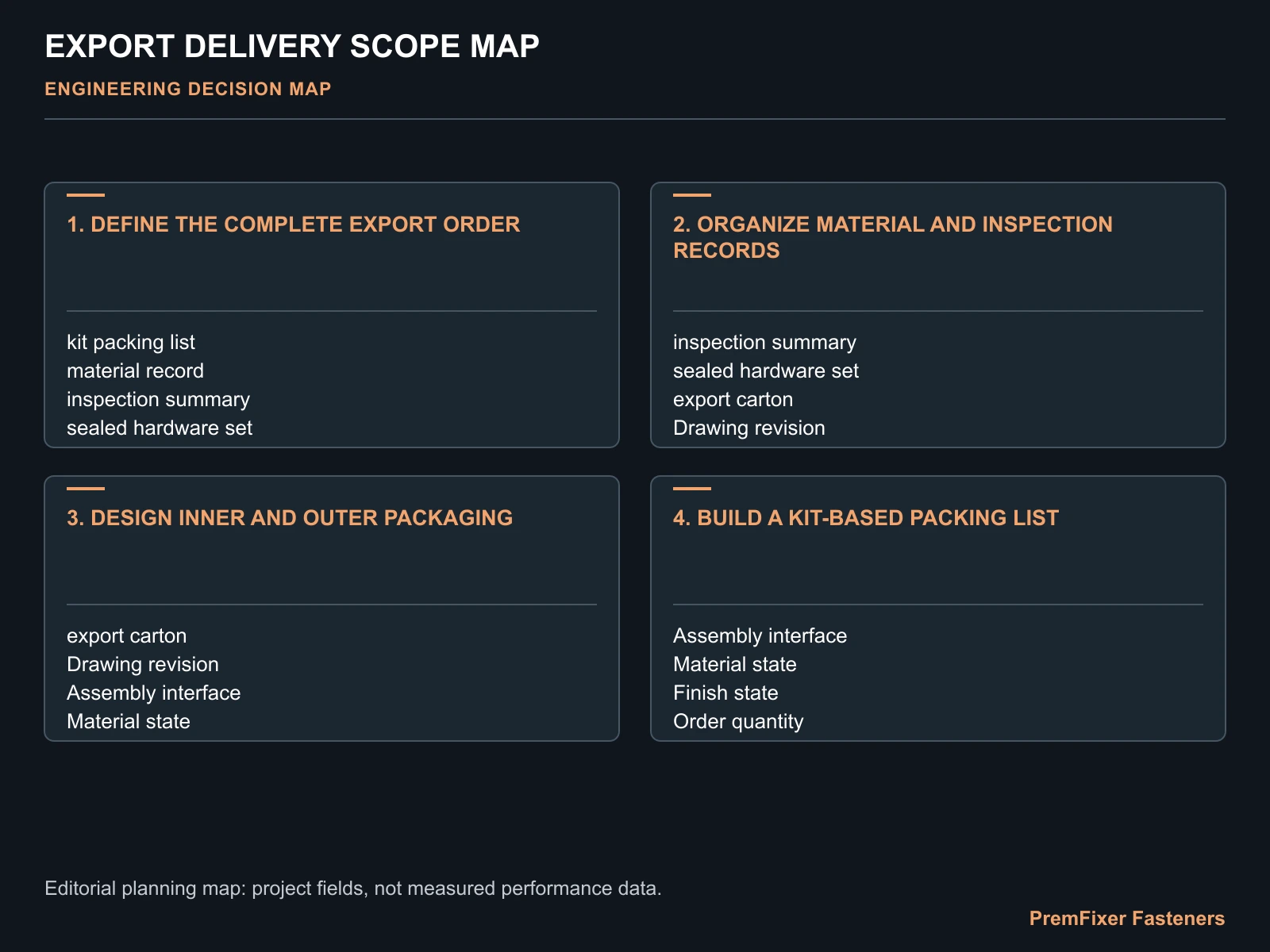Screen dimensions: 1270x952
Task: Click 'inspection summary' in Define Export Order card
Action: pyautogui.click(x=159, y=400)
